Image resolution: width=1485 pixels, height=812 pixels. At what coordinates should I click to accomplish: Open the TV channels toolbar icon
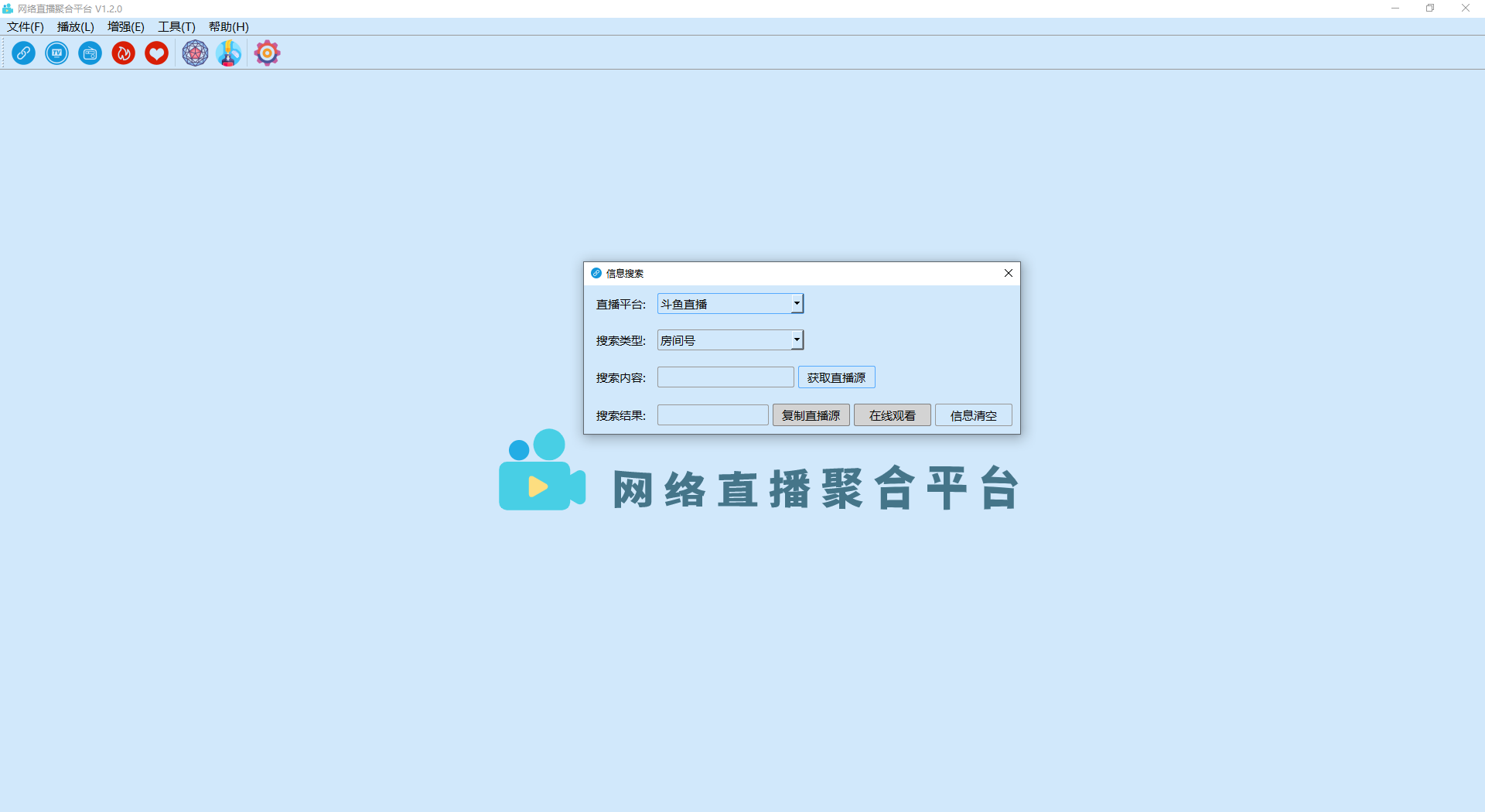pyautogui.click(x=56, y=53)
